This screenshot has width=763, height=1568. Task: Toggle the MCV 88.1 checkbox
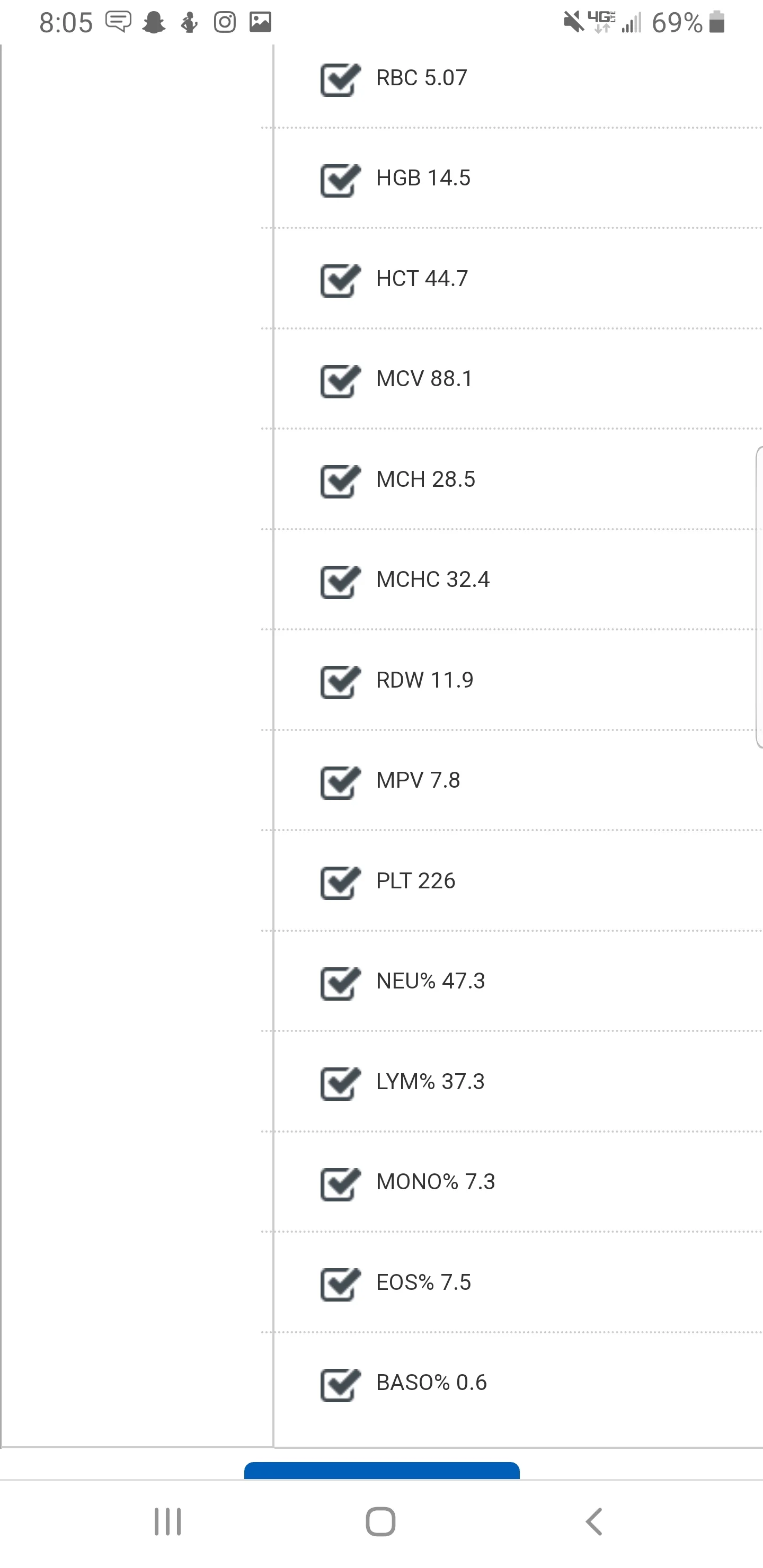coord(340,381)
